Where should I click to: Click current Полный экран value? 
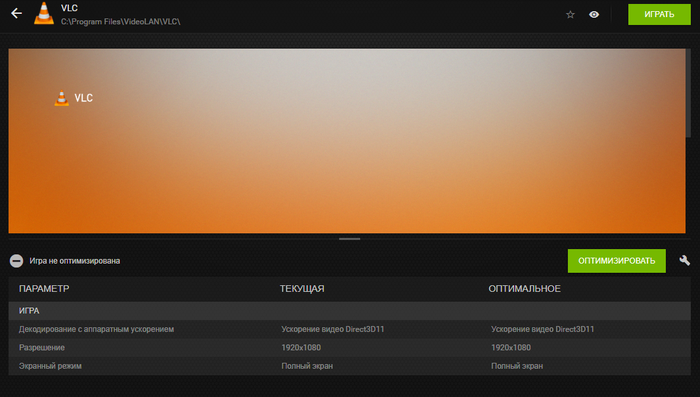point(307,366)
